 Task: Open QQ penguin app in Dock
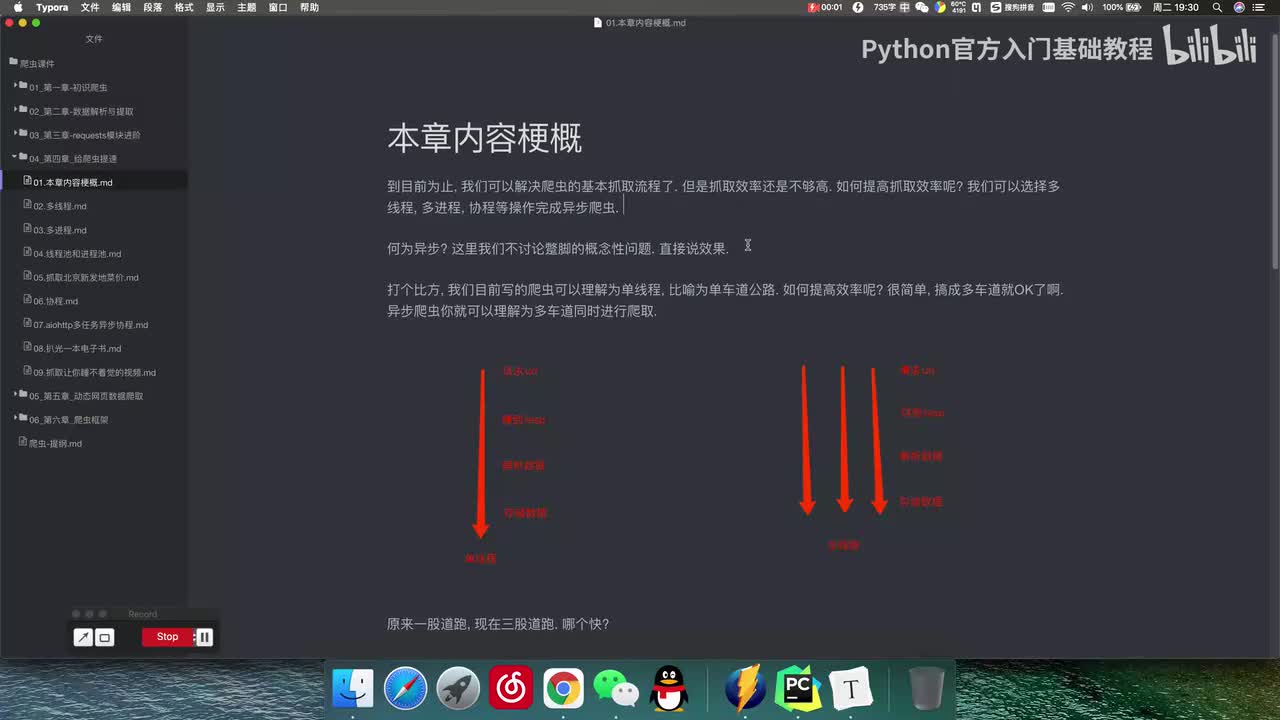click(669, 689)
